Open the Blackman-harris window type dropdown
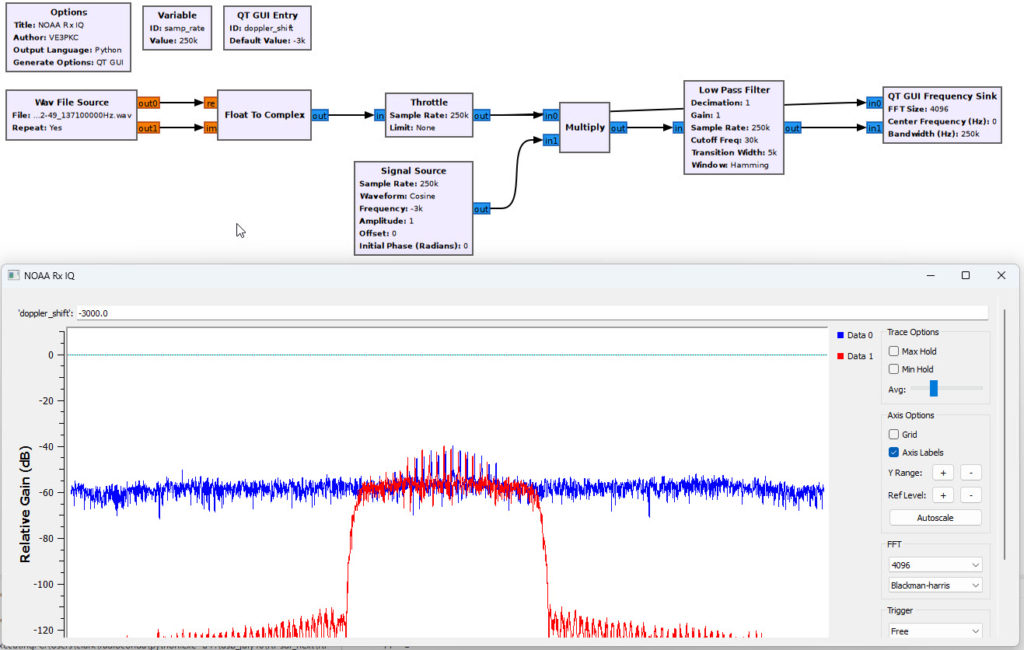This screenshot has width=1024, height=650. (x=935, y=585)
